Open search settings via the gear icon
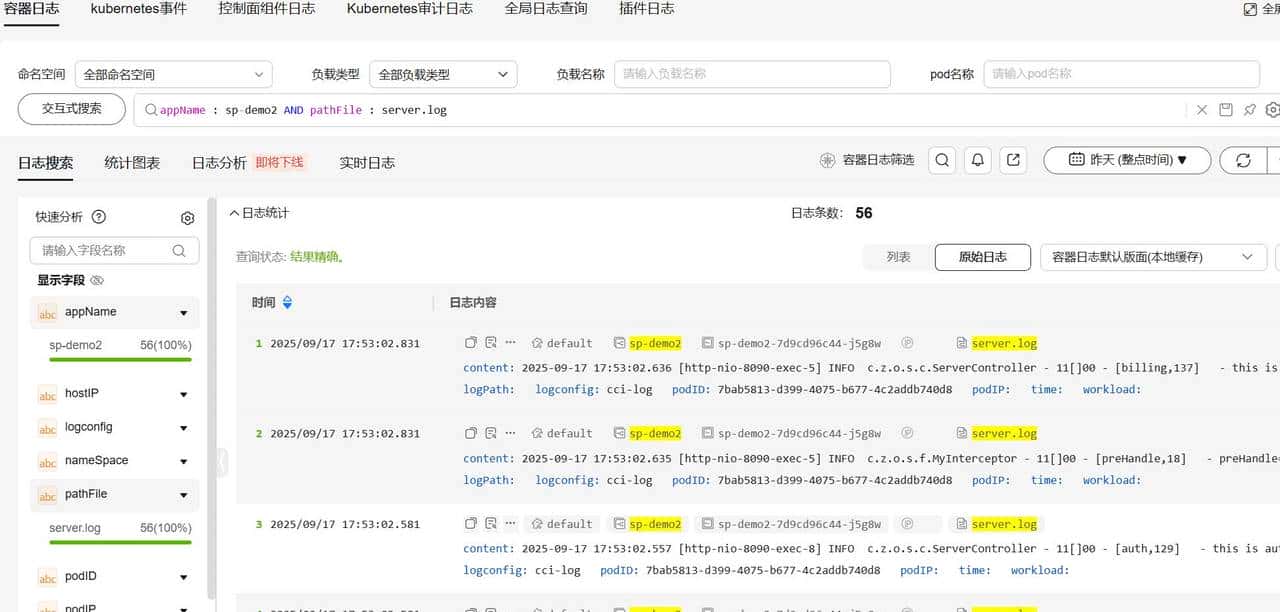Image resolution: width=1280 pixels, height=612 pixels. click(x=1272, y=110)
